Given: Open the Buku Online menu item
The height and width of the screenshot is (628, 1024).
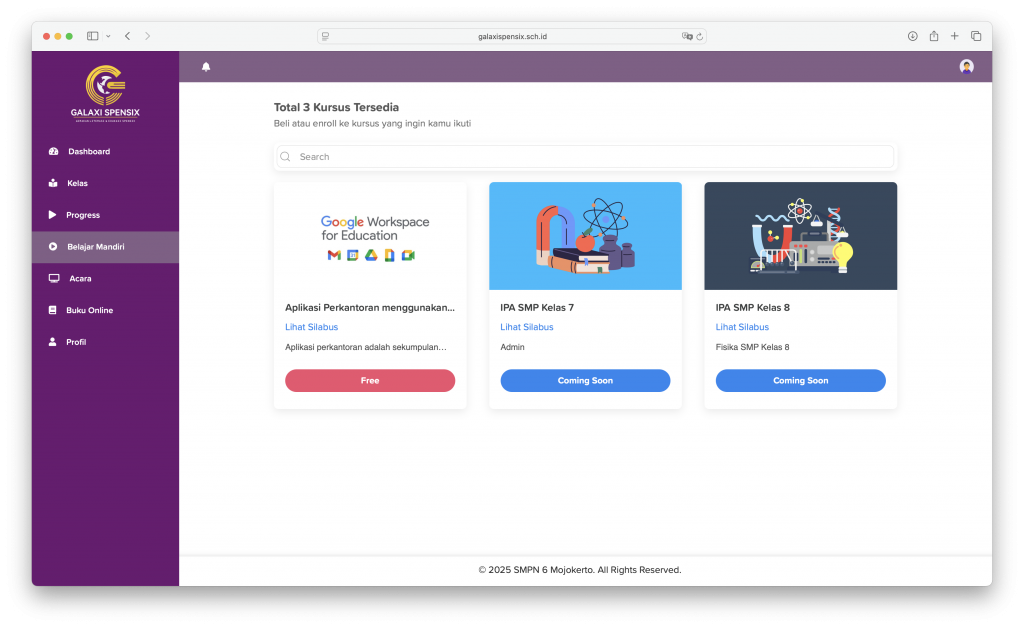Looking at the screenshot, I should pos(105,310).
